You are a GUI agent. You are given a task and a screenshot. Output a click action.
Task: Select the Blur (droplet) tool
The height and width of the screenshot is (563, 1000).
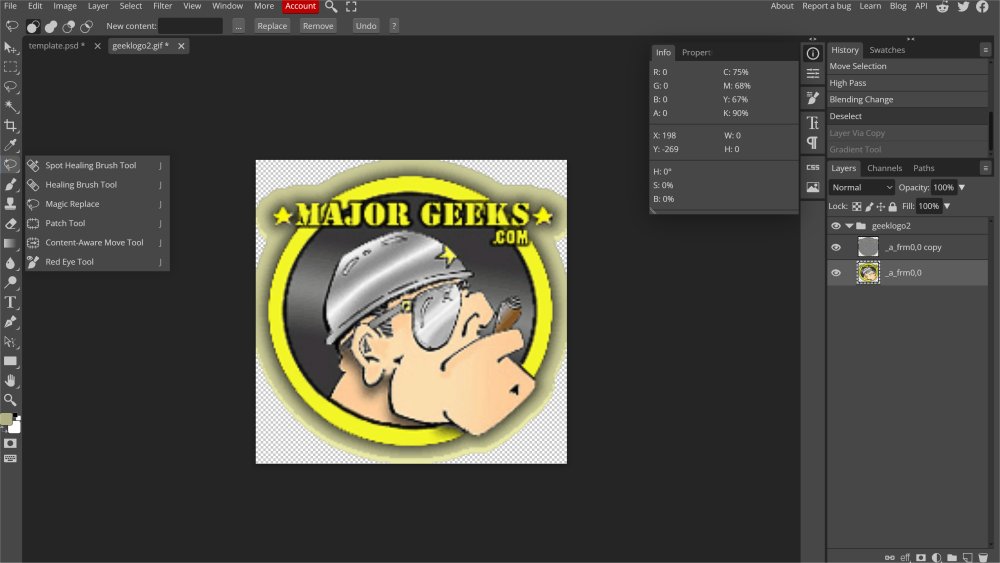[x=10, y=263]
